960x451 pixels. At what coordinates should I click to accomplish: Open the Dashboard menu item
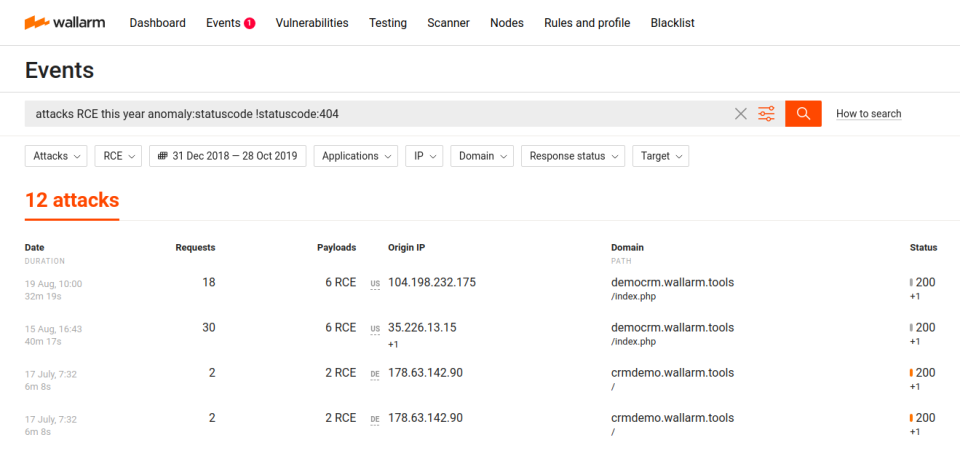(158, 23)
